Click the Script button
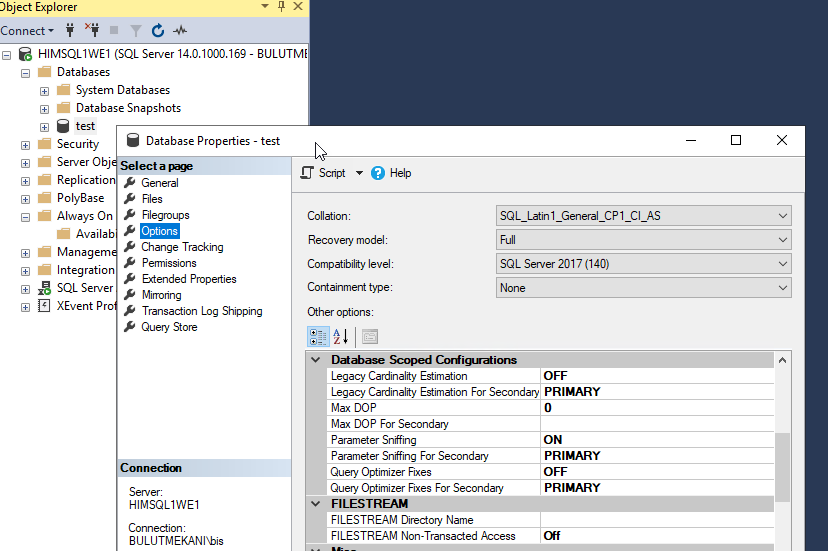The height and width of the screenshot is (551, 828). [x=323, y=173]
